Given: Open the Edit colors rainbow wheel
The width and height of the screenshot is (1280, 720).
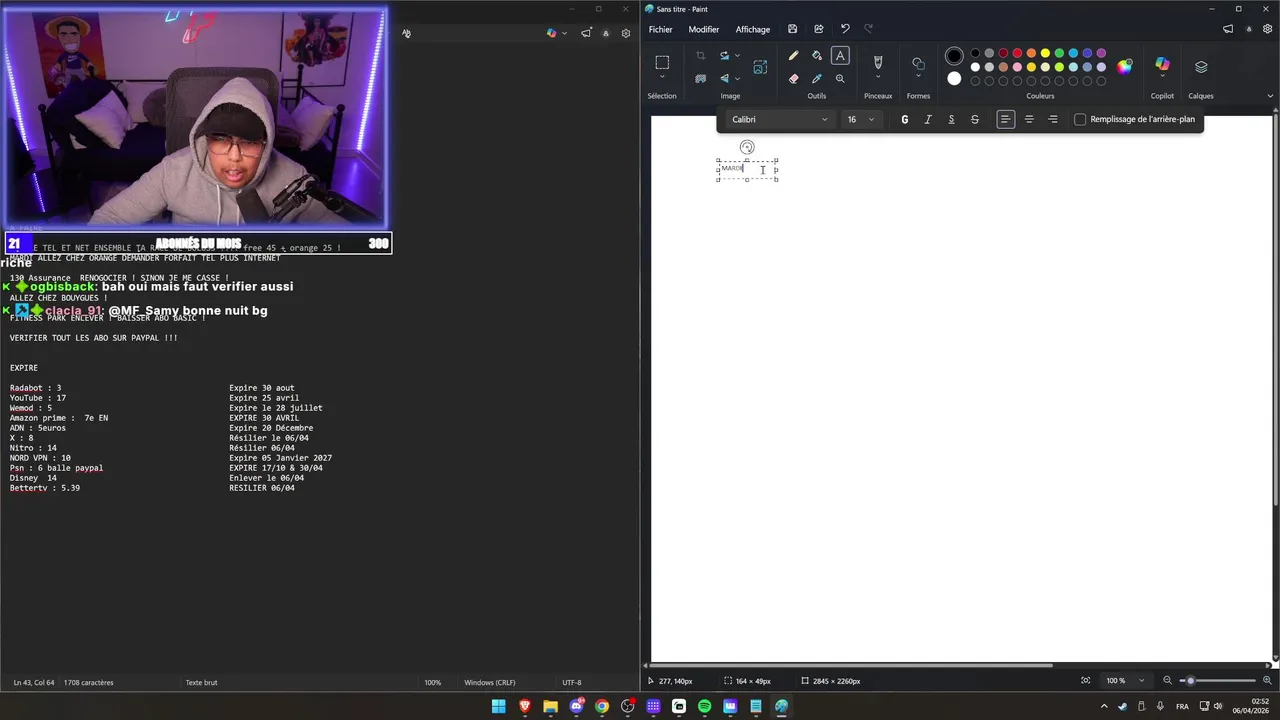Looking at the screenshot, I should [x=1125, y=67].
